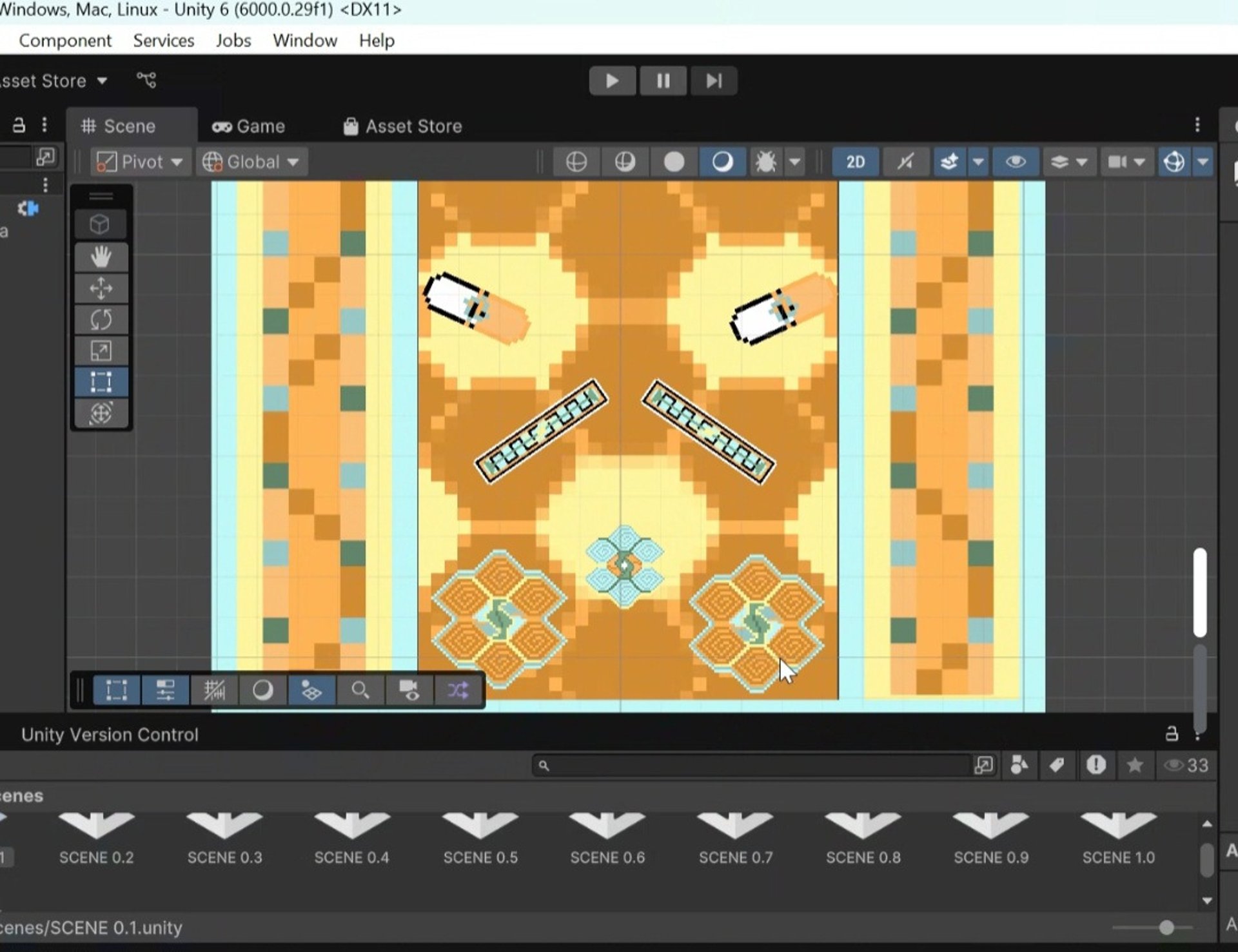Toggle scene visibility eye icon

[1015, 162]
